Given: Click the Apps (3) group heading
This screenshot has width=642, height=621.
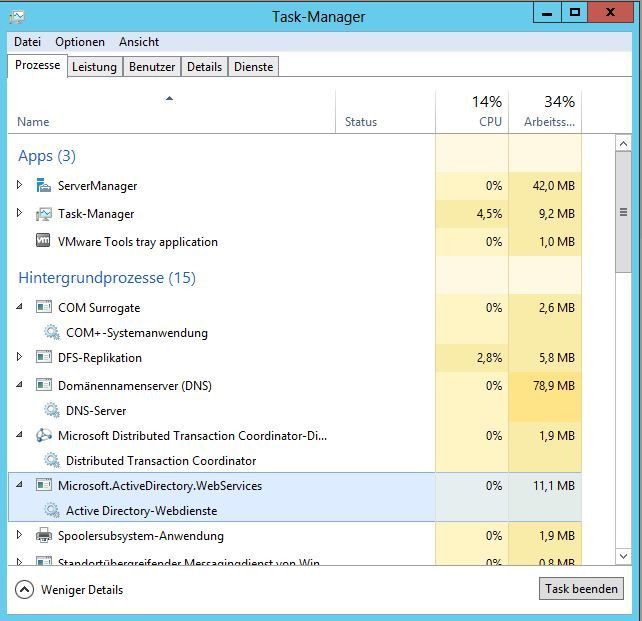Looking at the screenshot, I should click(47, 156).
